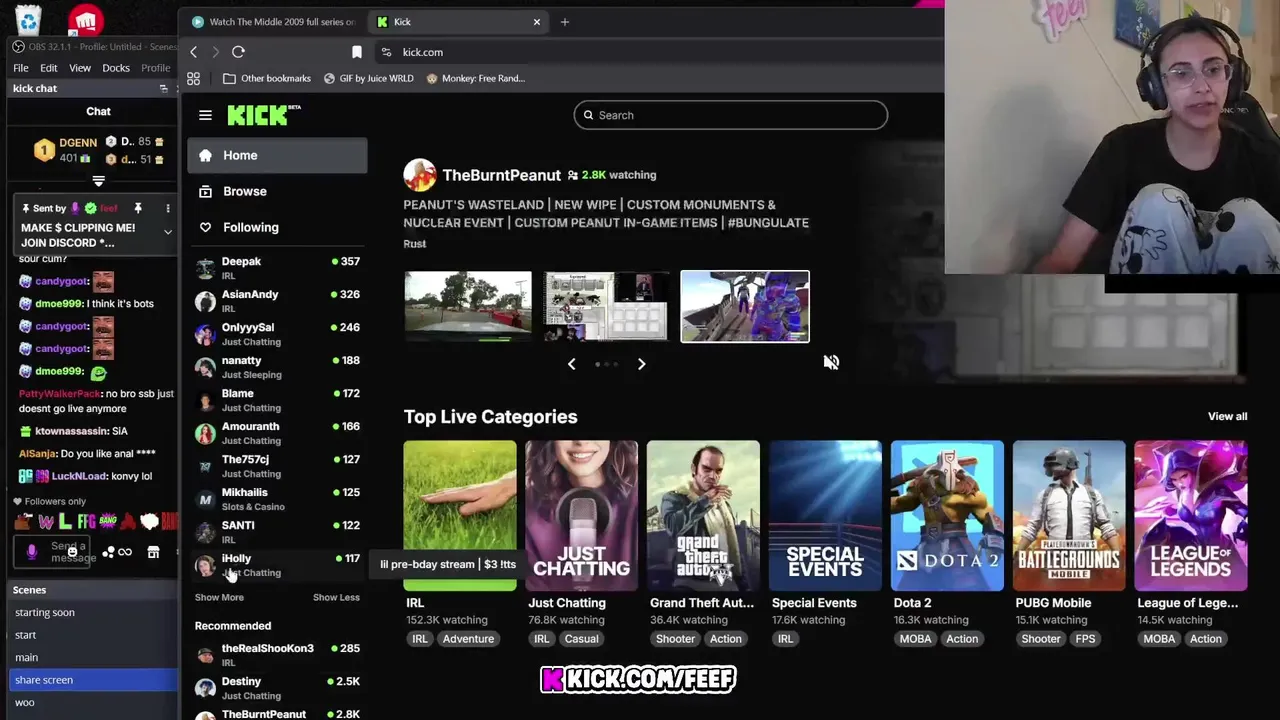Select the IRL category card
The height and width of the screenshot is (720, 1280).
pos(460,515)
